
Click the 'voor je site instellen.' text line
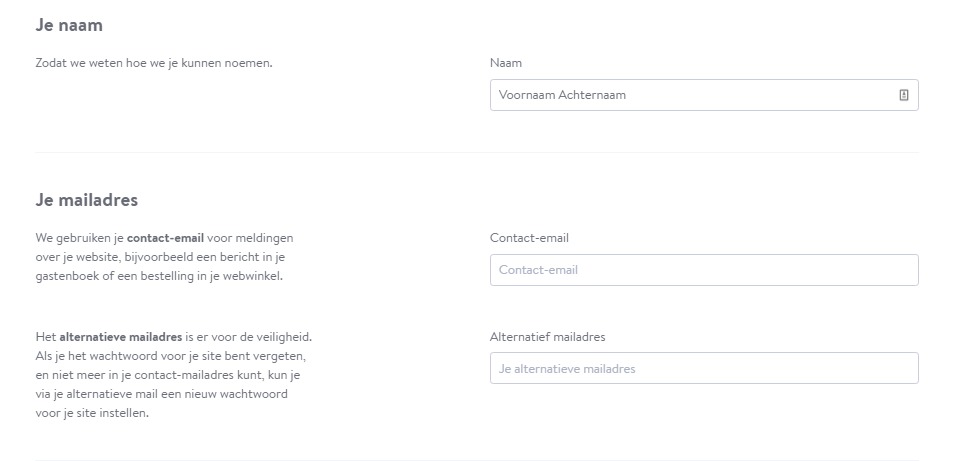(92, 413)
